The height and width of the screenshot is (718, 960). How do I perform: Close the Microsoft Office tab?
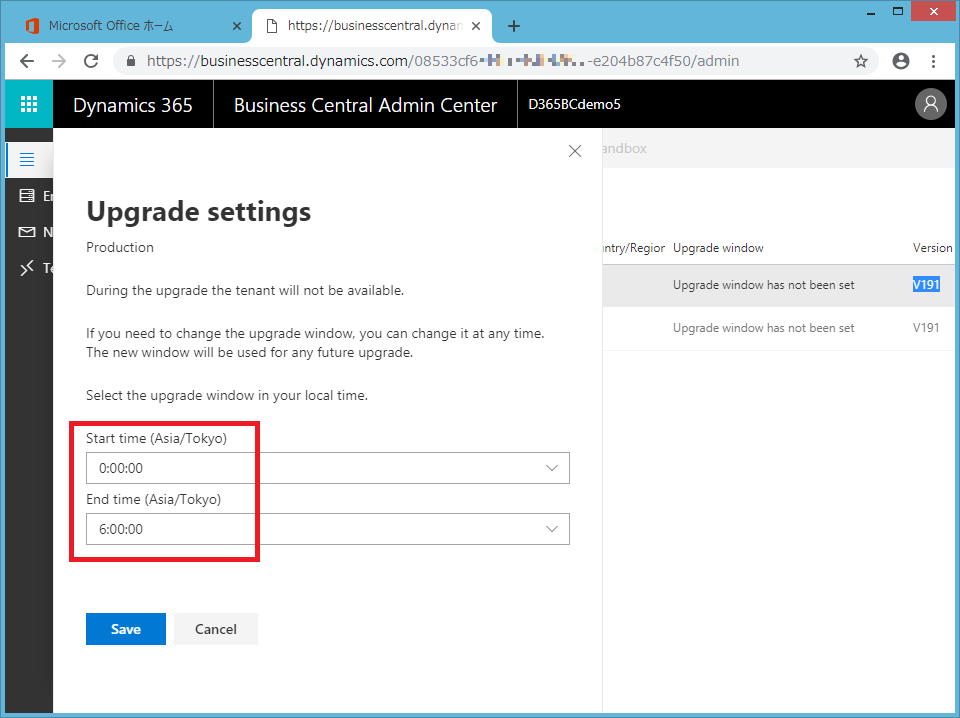click(x=237, y=26)
